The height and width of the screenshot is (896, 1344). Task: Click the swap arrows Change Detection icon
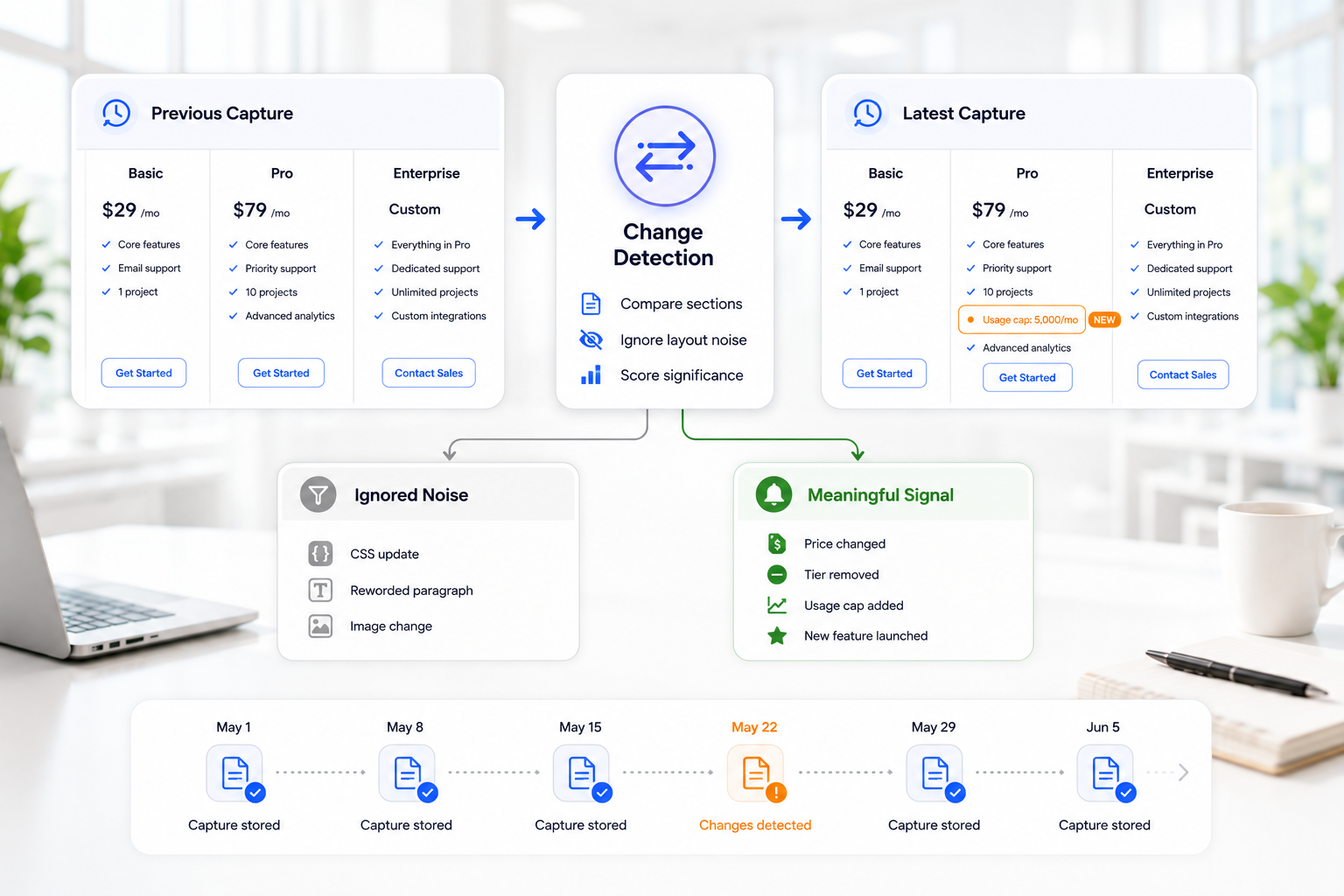click(x=665, y=156)
